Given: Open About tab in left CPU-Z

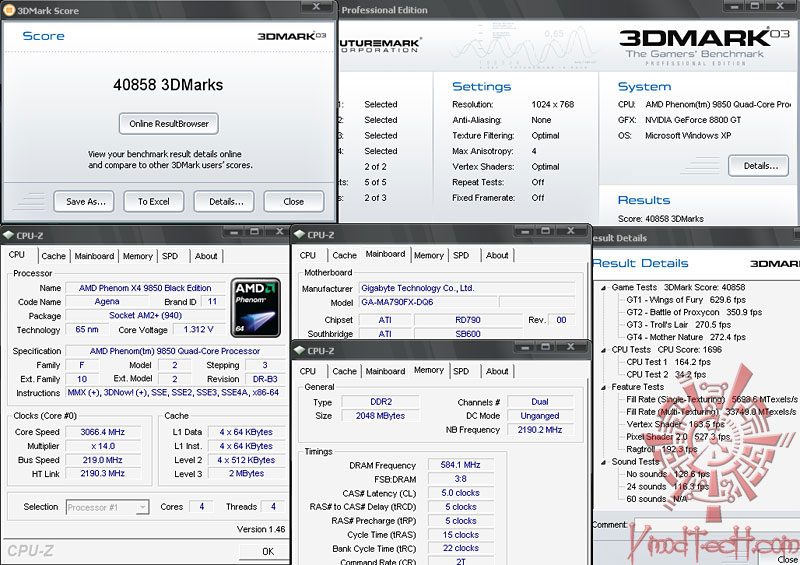Looking at the screenshot, I should click(206, 256).
